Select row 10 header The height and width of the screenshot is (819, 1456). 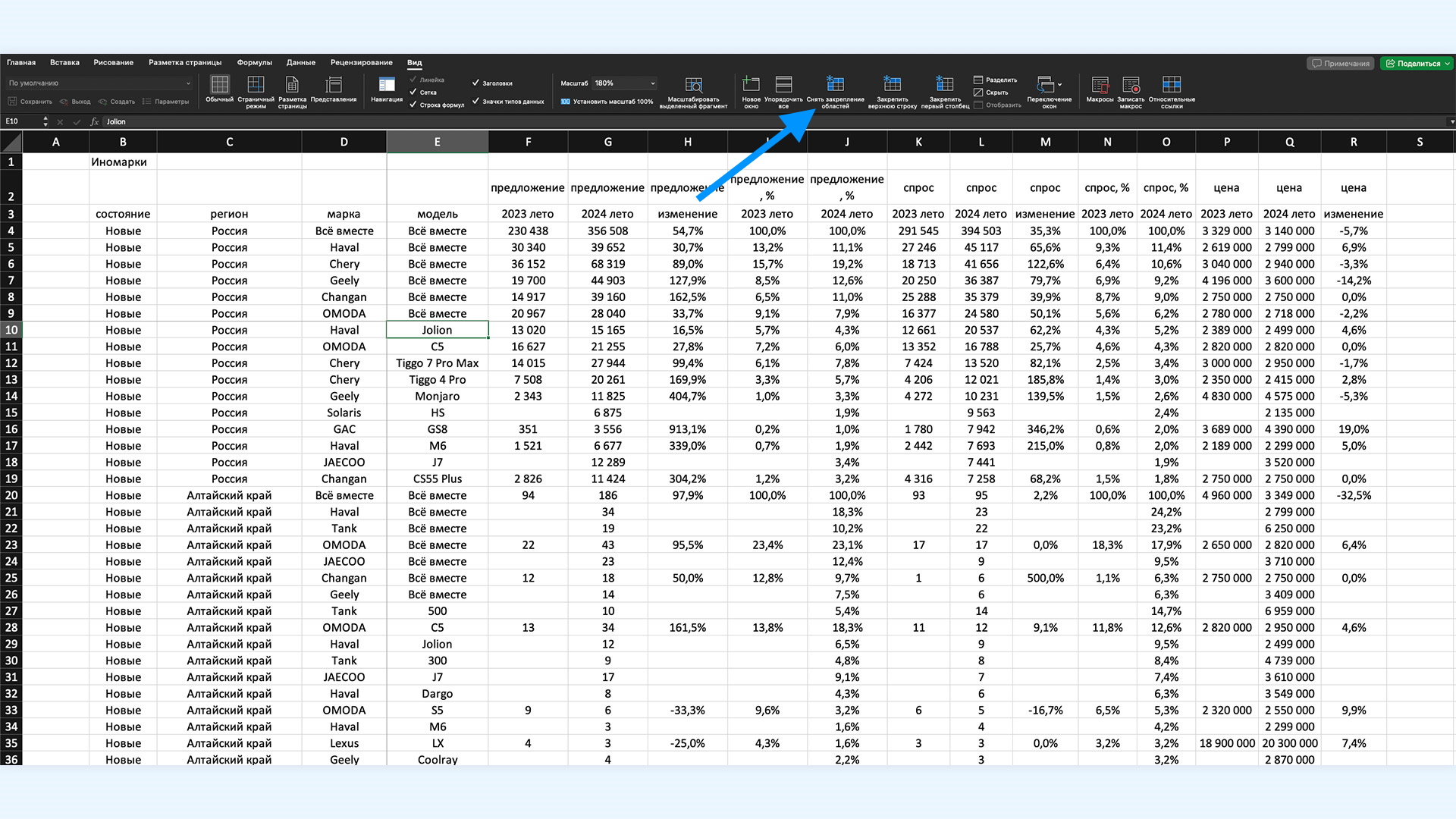(x=11, y=330)
